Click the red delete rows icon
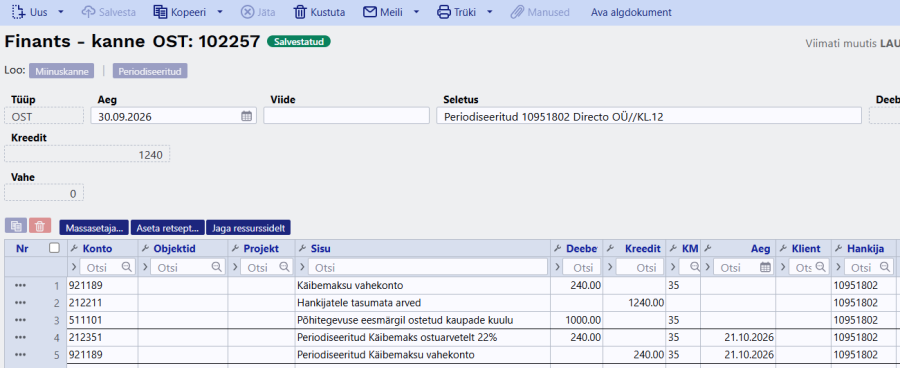This screenshot has height=368, width=900. coord(40,226)
